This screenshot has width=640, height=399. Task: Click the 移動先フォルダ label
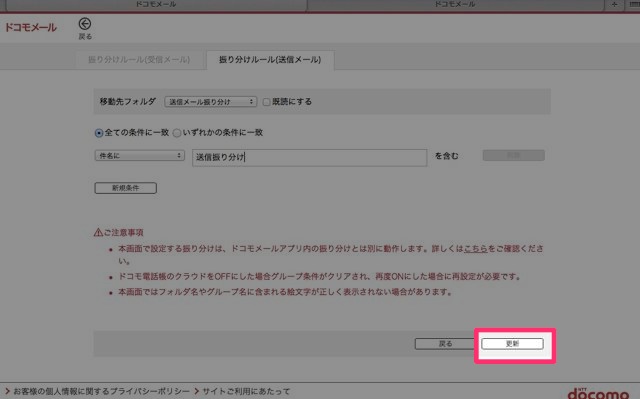click(127, 102)
